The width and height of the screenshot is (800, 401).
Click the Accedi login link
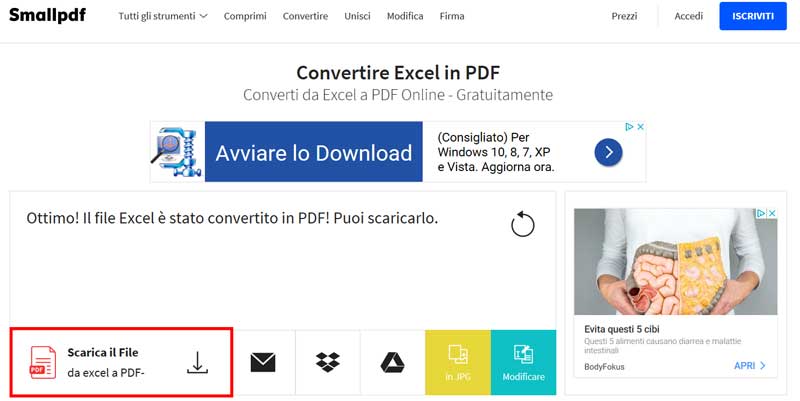(x=689, y=16)
